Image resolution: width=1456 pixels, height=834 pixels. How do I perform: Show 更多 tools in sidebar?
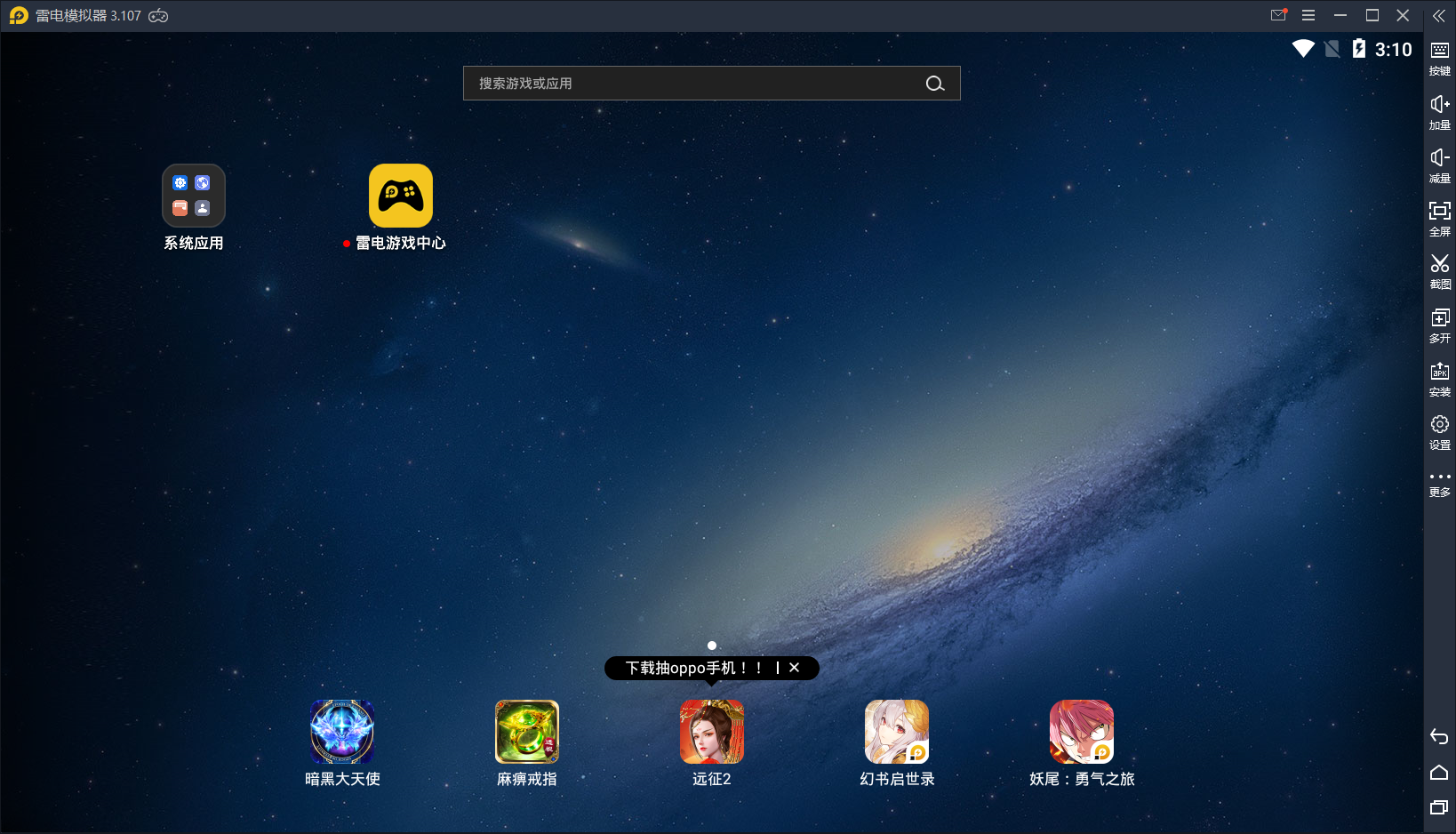coord(1440,485)
